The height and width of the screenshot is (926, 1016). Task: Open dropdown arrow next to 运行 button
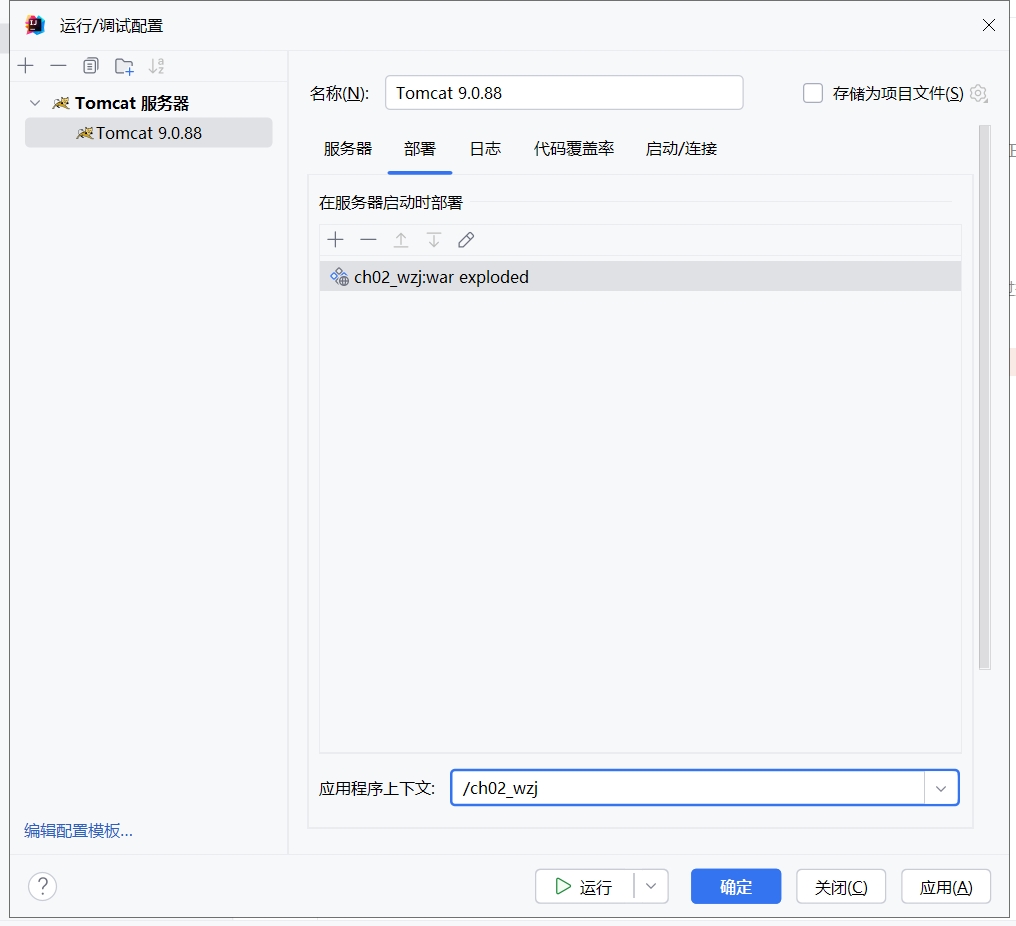pos(651,886)
